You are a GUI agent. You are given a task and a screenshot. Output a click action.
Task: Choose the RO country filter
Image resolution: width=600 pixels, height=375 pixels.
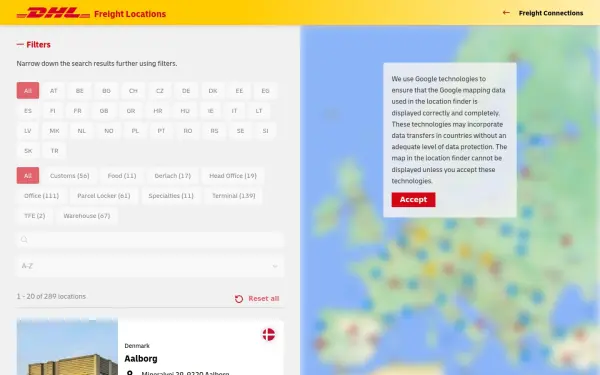coord(188,131)
